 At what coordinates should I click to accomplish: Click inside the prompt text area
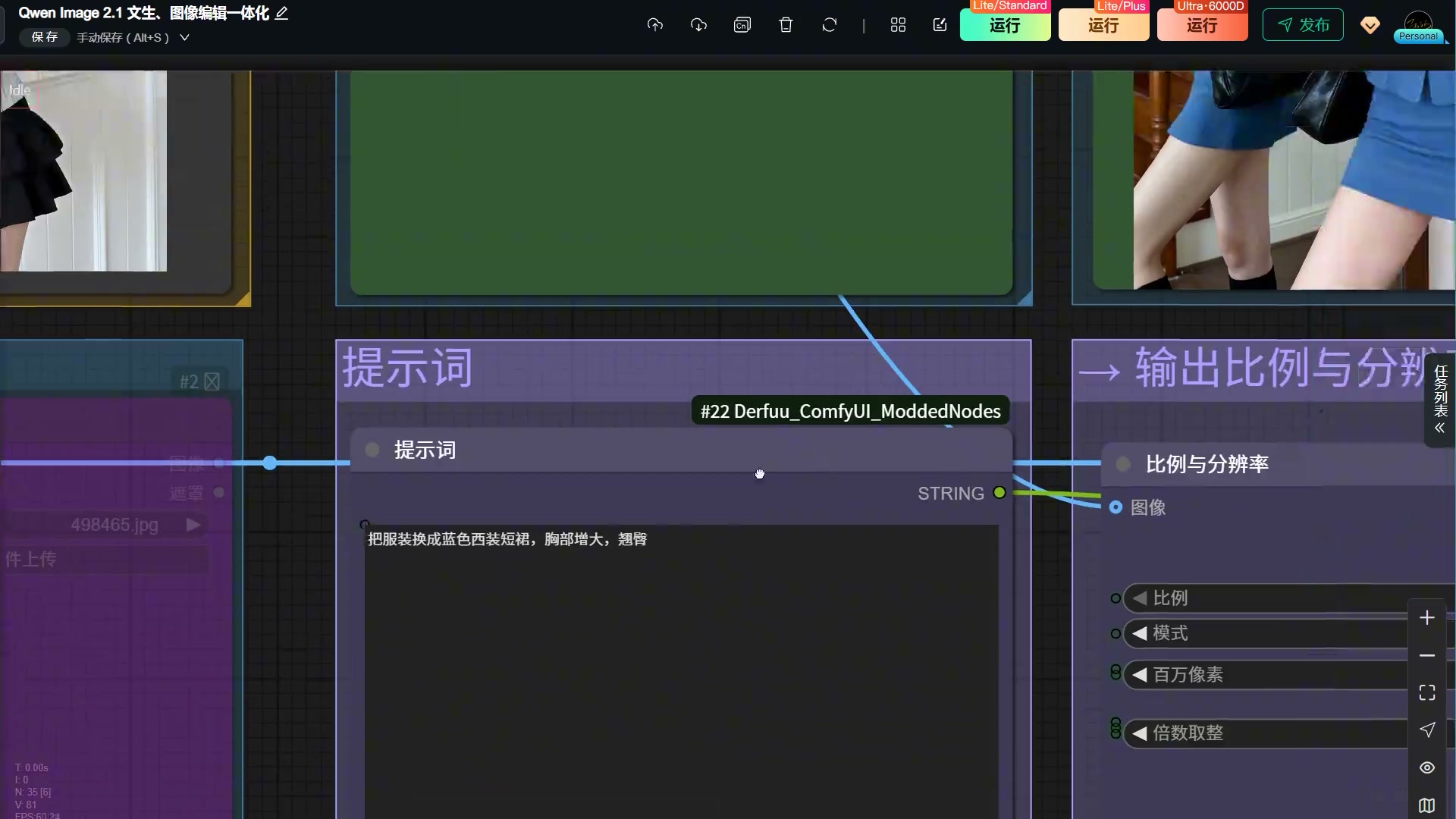pyautogui.click(x=681, y=671)
